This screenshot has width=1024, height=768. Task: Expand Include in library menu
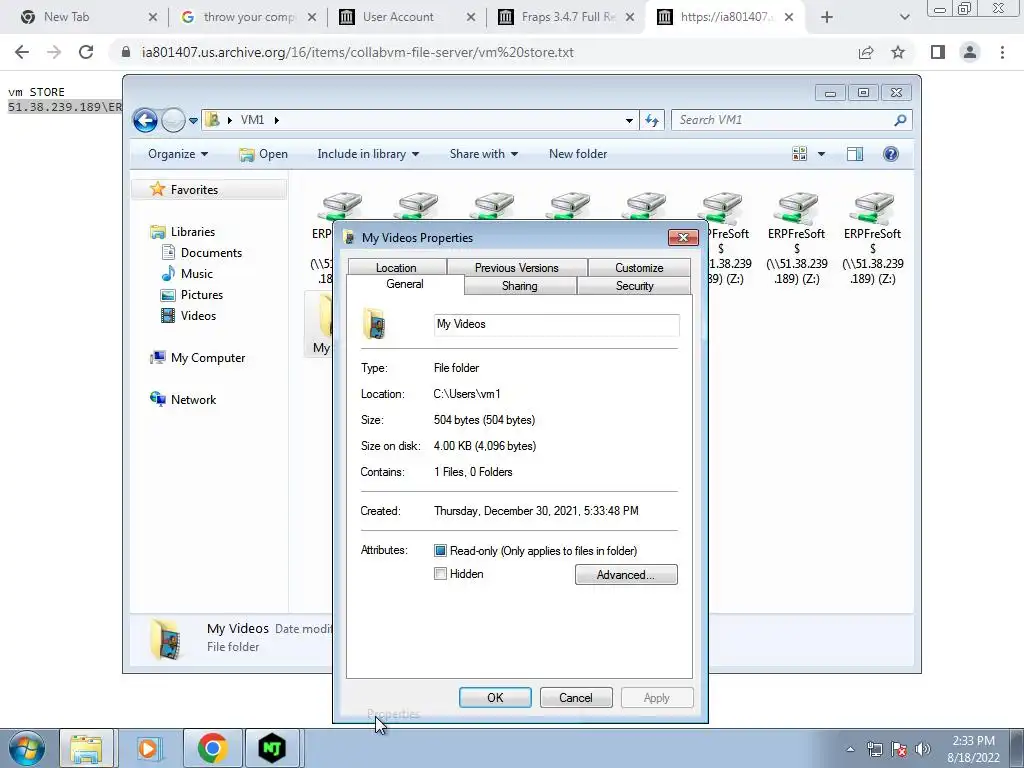368,154
